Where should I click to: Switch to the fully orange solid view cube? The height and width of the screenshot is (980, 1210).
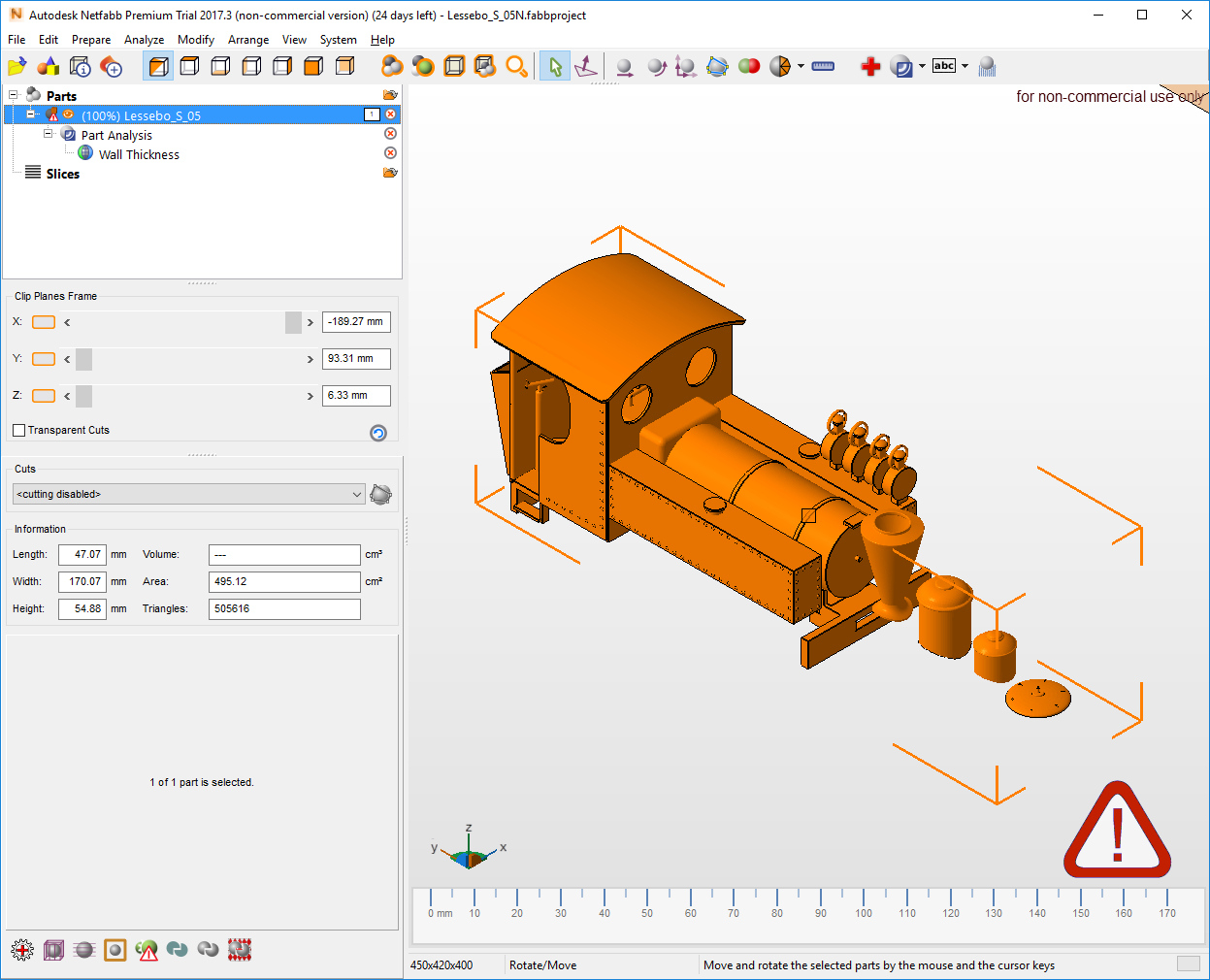pos(313,66)
